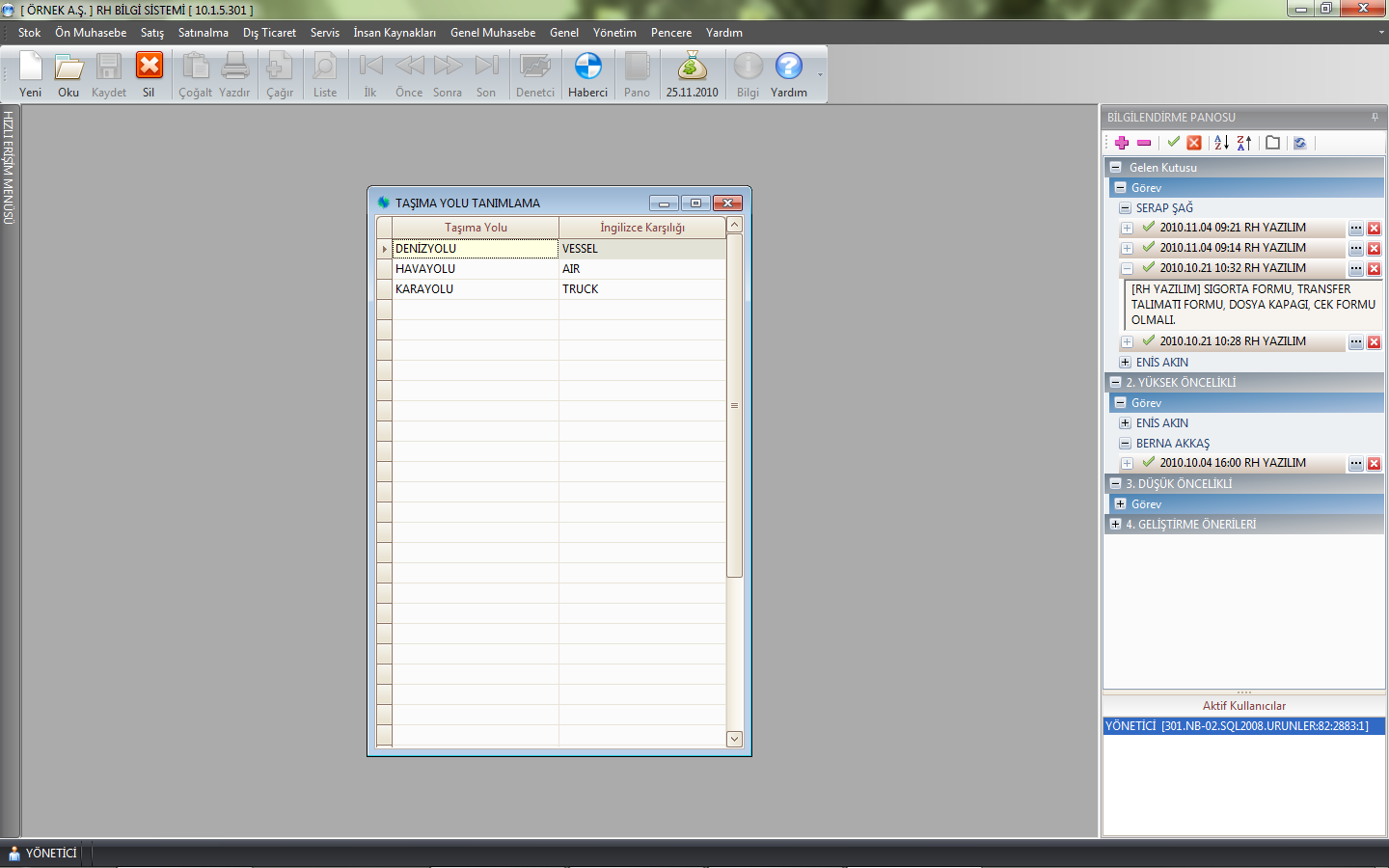Click the Yardım help icon
The width and height of the screenshot is (1389, 868).
[x=788, y=74]
